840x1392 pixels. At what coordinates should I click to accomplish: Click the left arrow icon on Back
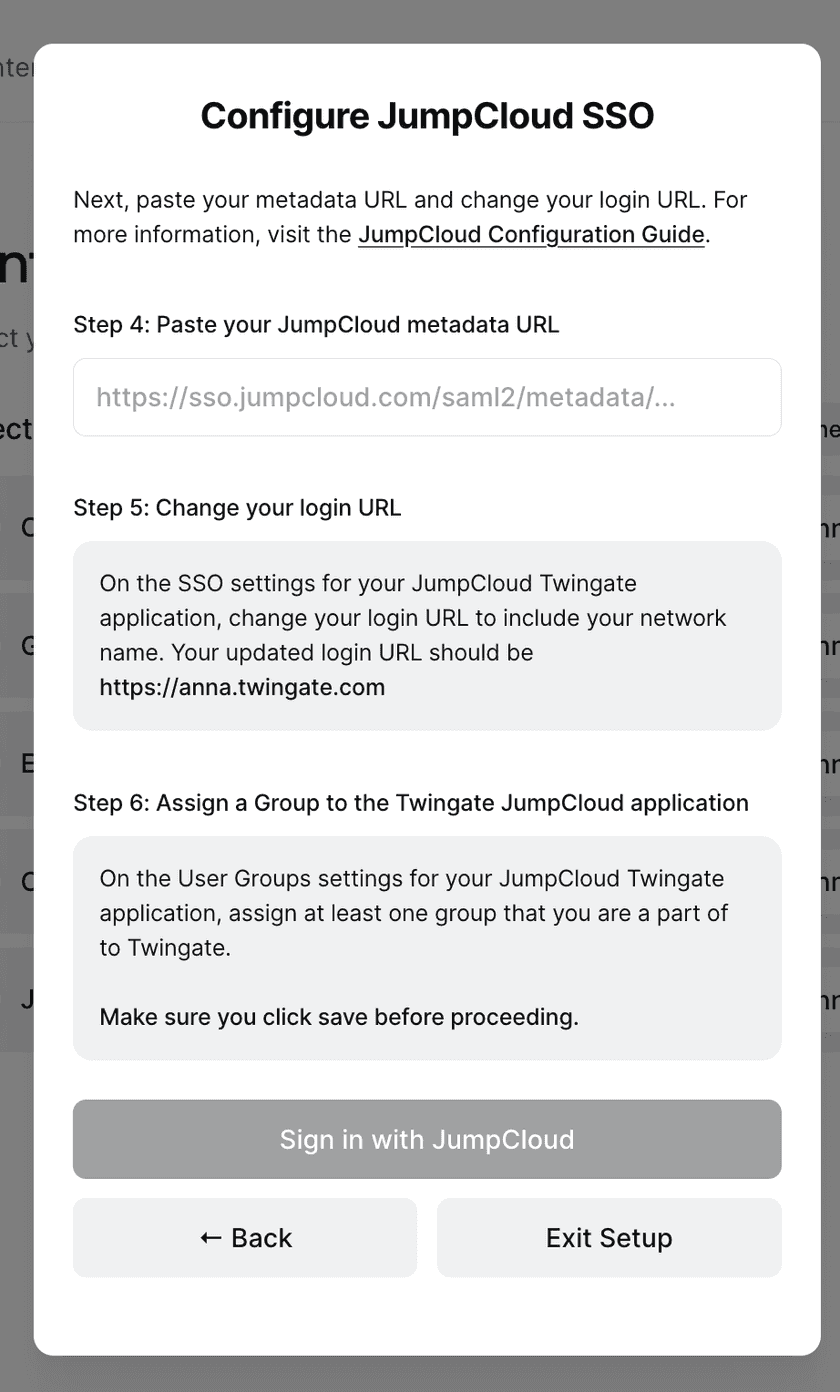click(x=210, y=1238)
